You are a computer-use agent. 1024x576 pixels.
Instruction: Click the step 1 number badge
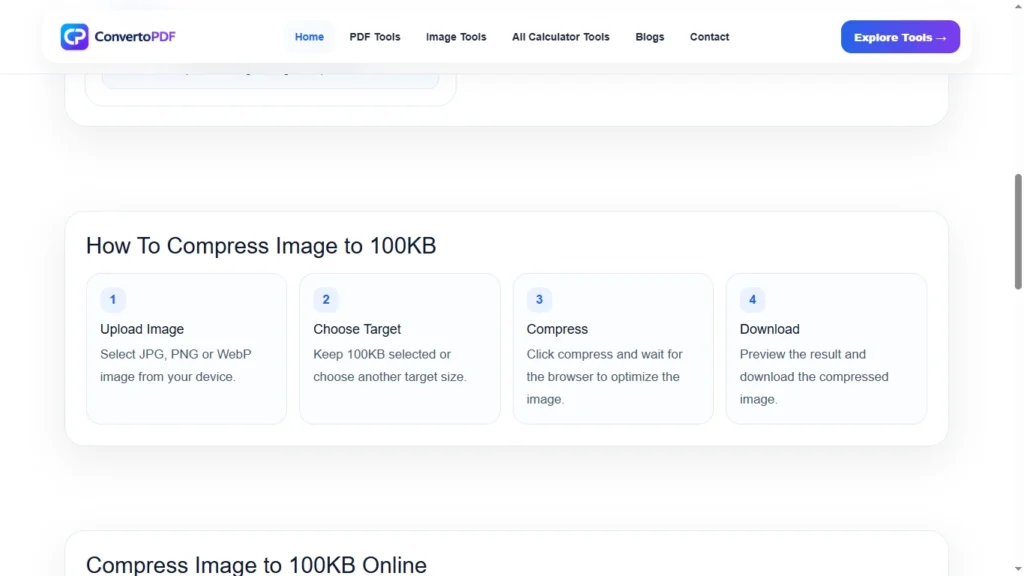click(112, 300)
